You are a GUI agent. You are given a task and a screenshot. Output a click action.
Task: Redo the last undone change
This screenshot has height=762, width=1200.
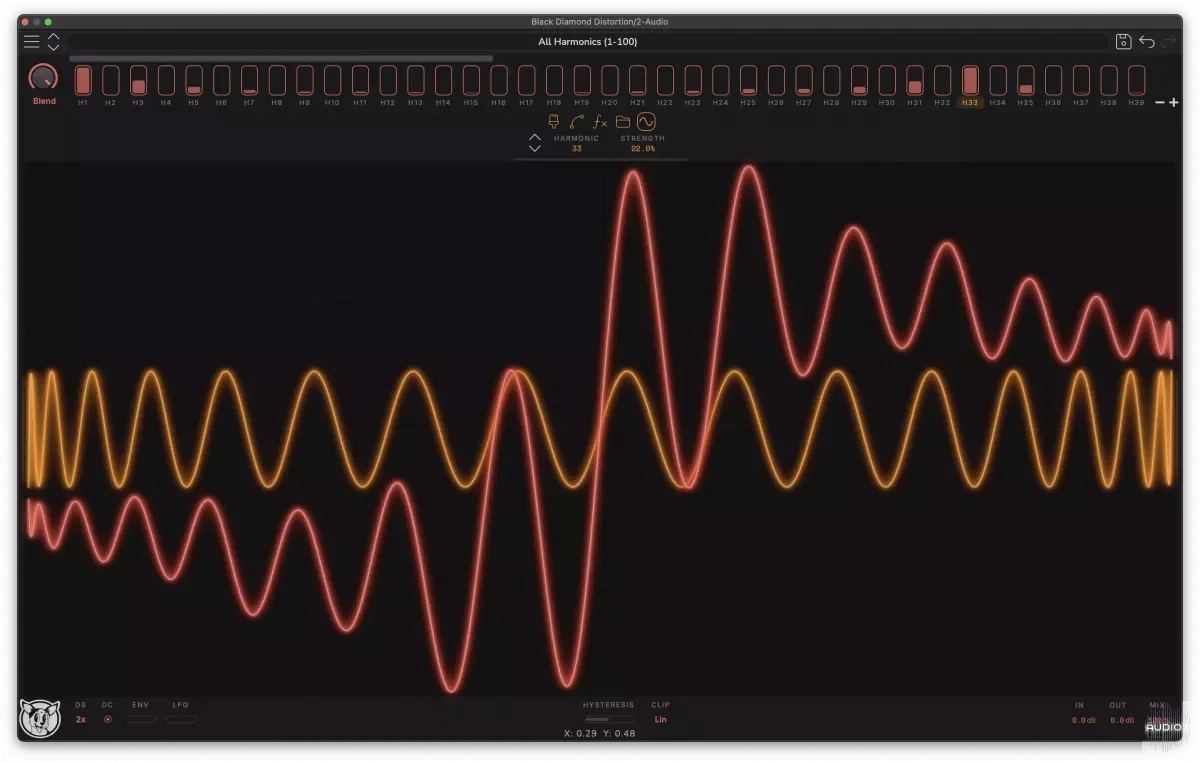coord(1169,41)
